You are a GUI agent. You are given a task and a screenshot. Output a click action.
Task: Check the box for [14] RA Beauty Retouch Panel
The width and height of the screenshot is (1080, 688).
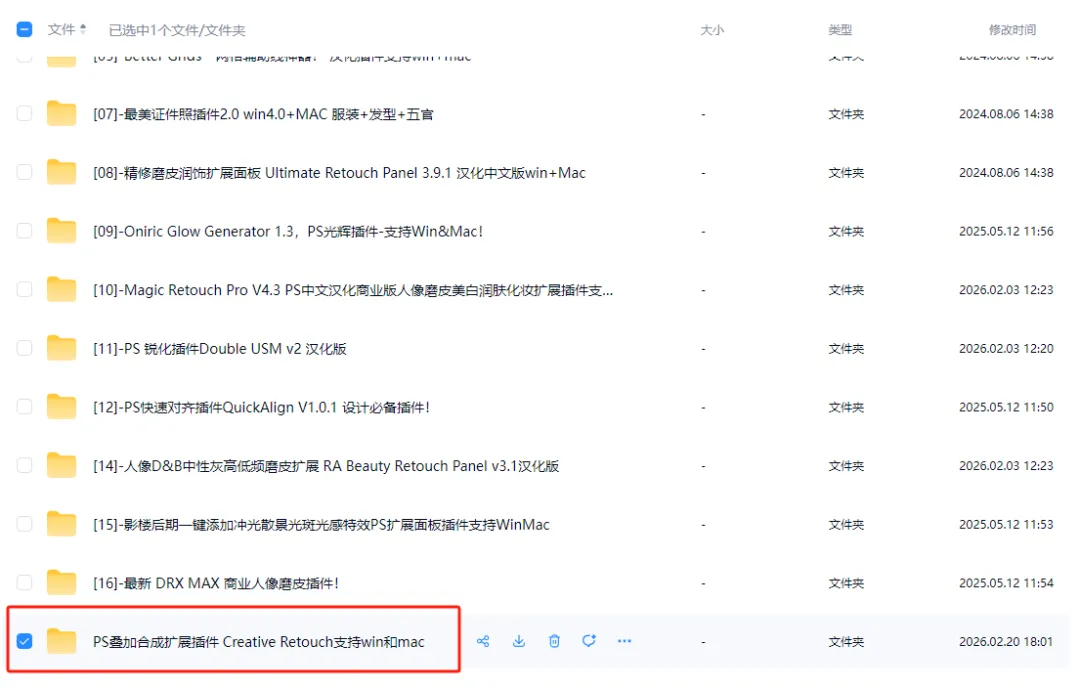coord(24,466)
